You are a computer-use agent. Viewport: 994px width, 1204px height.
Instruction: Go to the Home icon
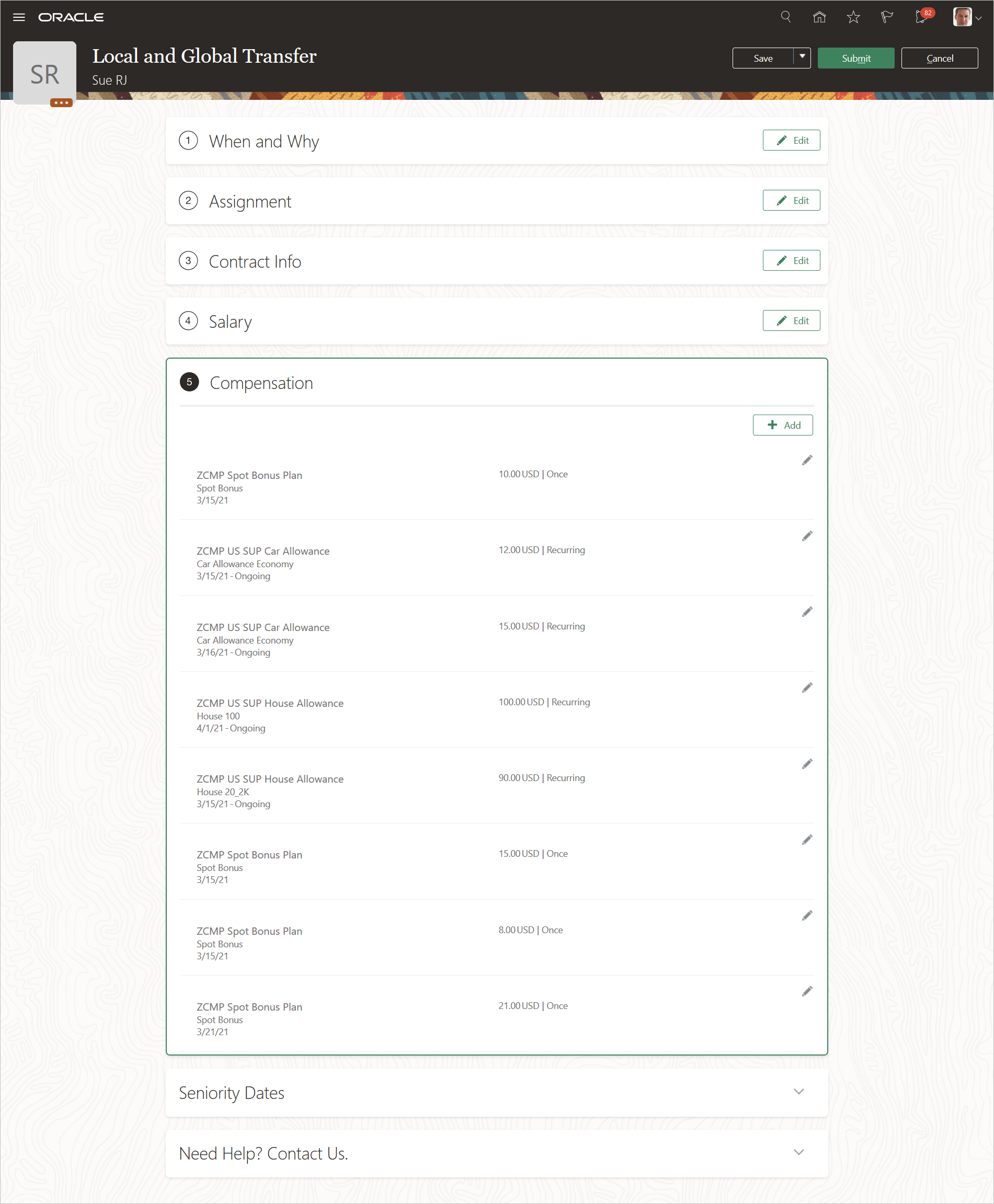819,17
